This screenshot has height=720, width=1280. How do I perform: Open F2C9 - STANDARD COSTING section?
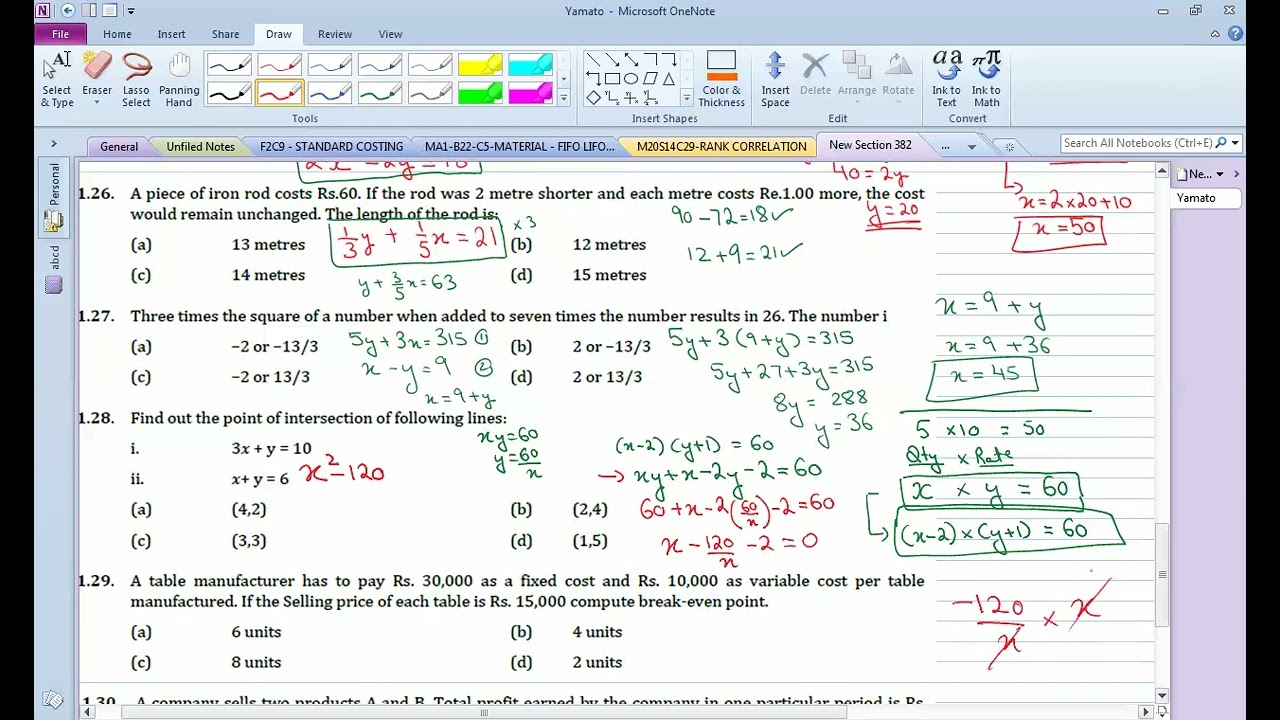pyautogui.click(x=331, y=146)
